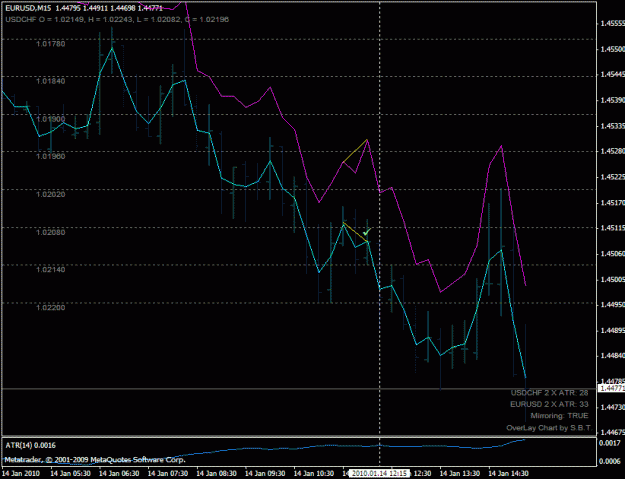Click the 14 Jan 10:30 time label
The width and height of the screenshot is (625, 479).
click(314, 473)
